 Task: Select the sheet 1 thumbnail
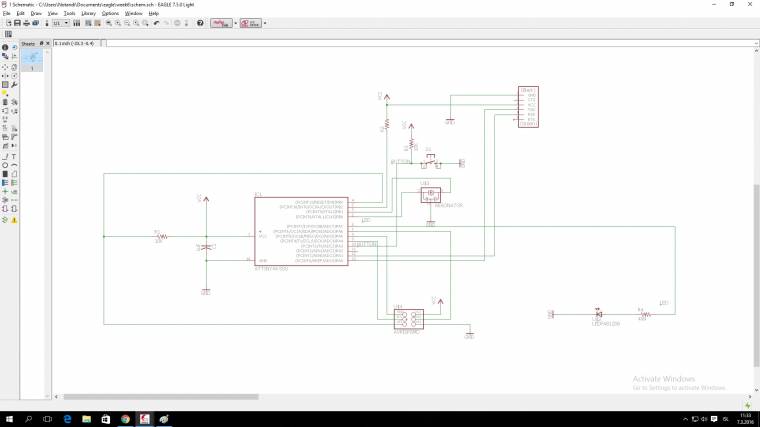pyautogui.click(x=32, y=61)
